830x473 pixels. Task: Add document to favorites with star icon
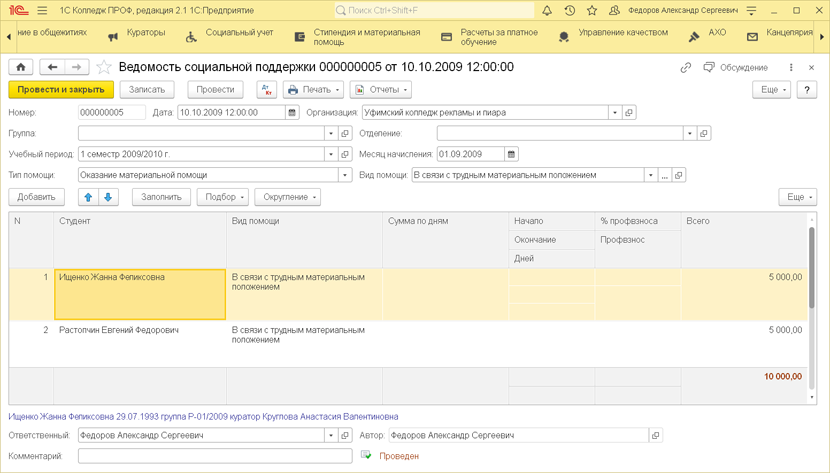[x=104, y=67]
